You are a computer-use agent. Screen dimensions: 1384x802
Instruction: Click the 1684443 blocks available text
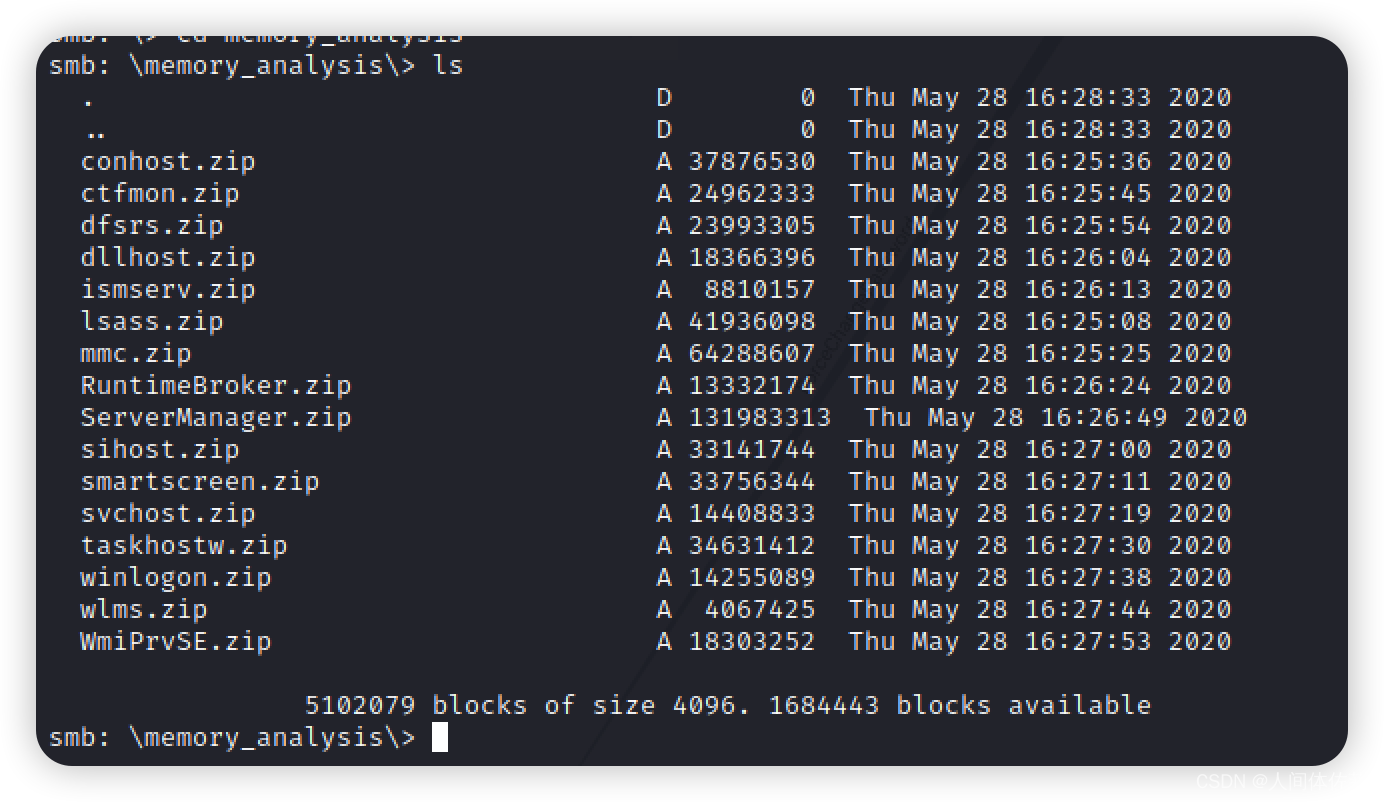(x=960, y=705)
